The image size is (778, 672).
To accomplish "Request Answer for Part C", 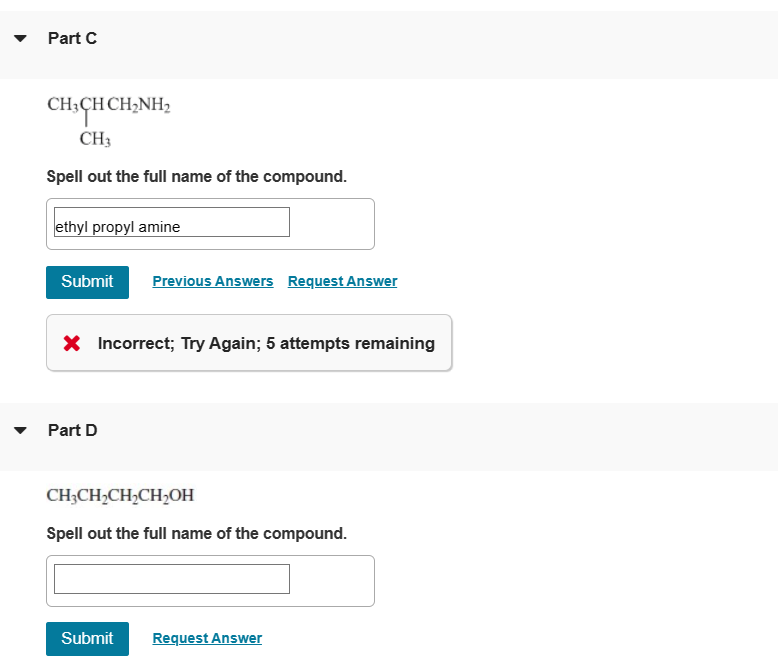I will 342,282.
